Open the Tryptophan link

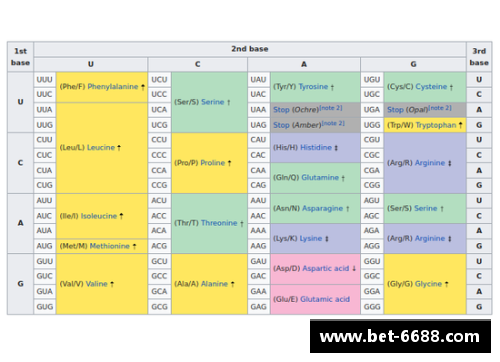click(436, 125)
